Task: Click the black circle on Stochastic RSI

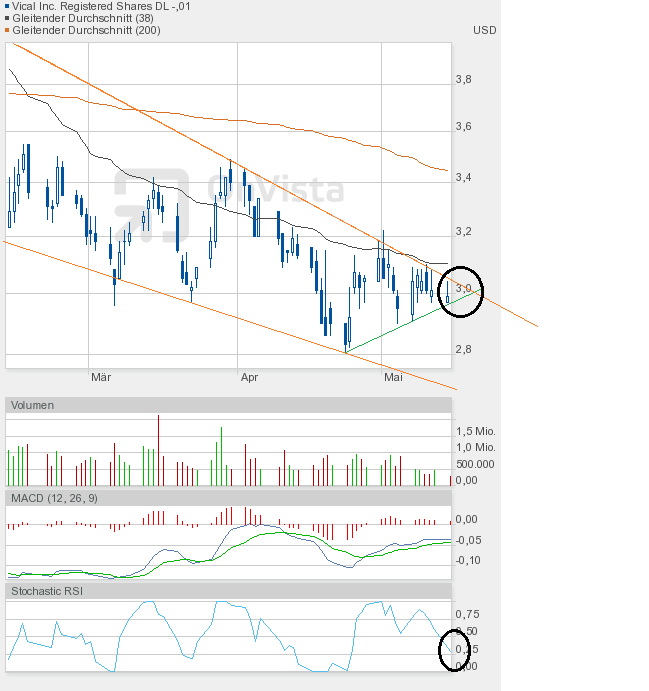Action: (456, 649)
